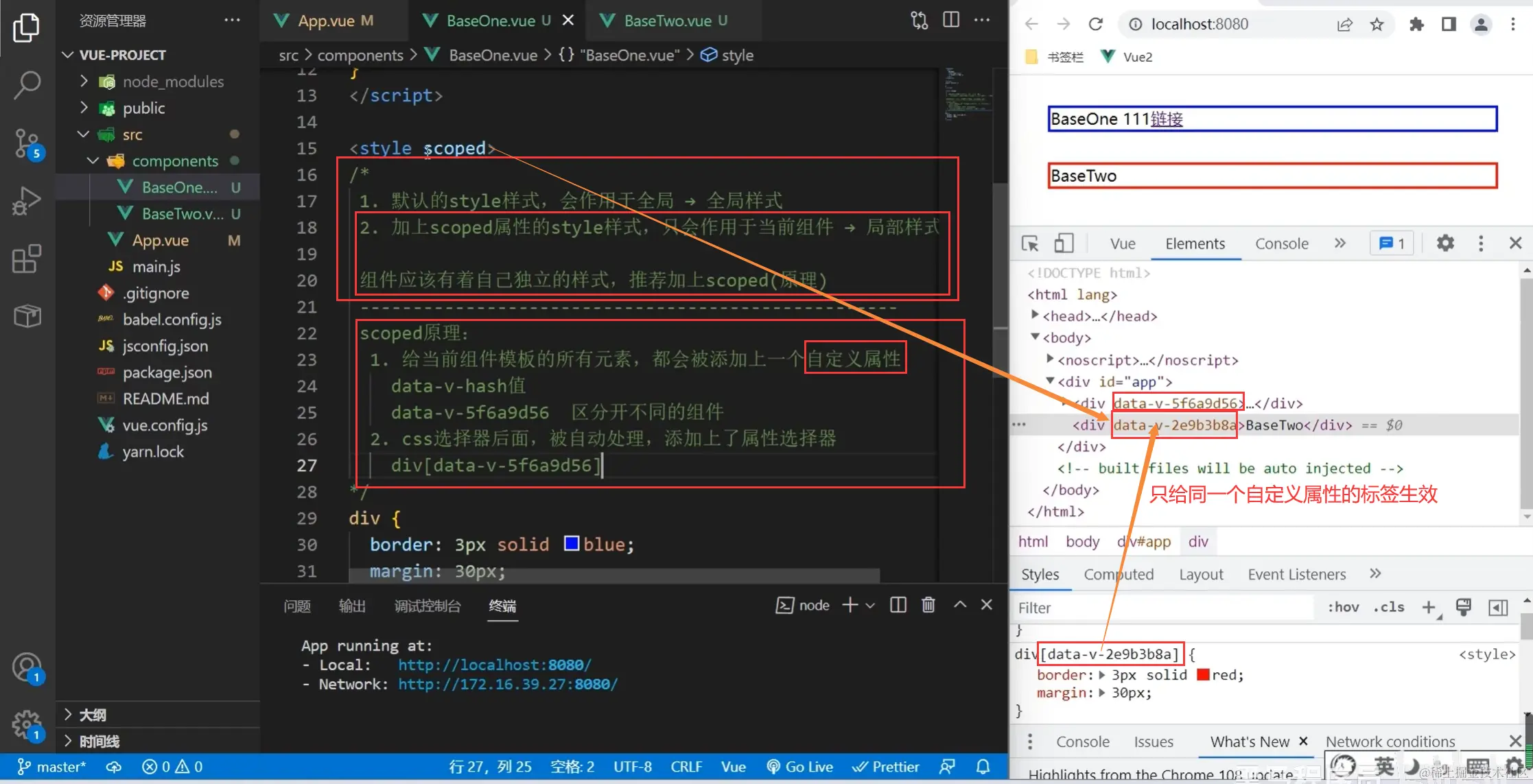Click the Prettier status bar item
This screenshot has width=1533, height=784.
tap(886, 767)
